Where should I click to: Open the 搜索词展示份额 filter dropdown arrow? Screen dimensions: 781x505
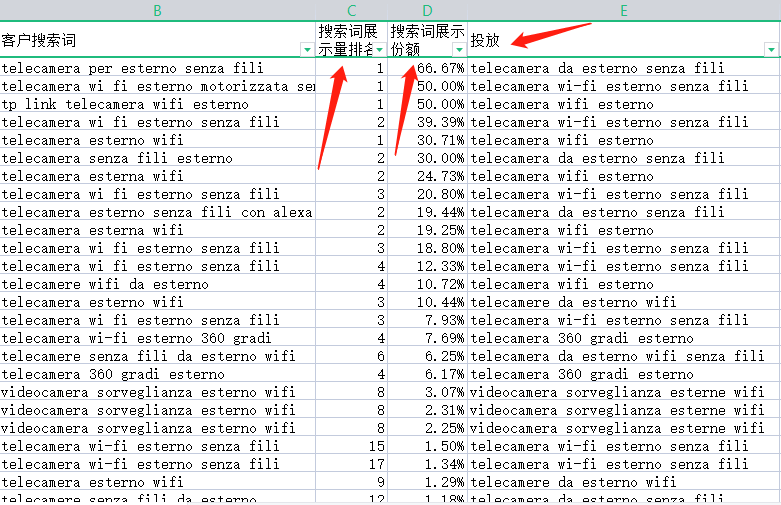tap(459, 49)
